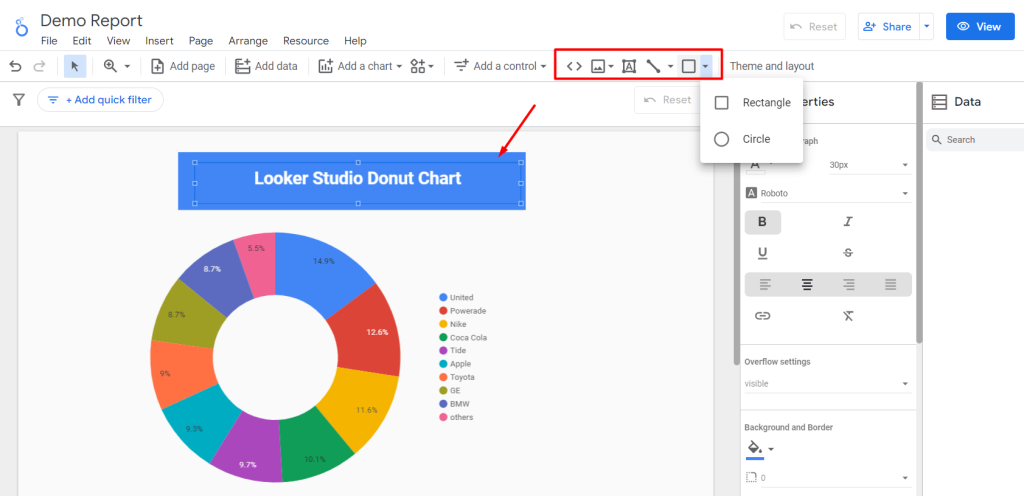Viewport: 1024px width, 496px height.
Task: Insert a URL embed element
Action: 574,66
